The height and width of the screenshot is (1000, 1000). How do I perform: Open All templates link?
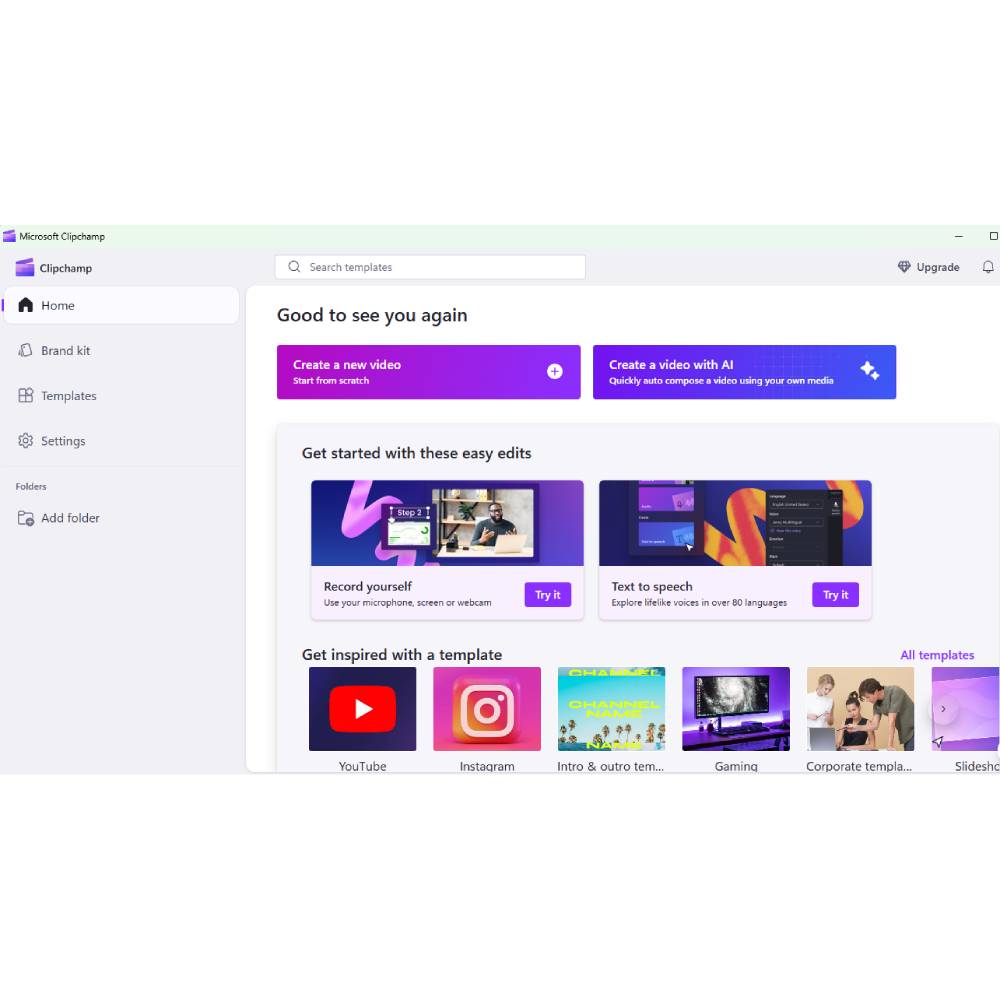[937, 654]
